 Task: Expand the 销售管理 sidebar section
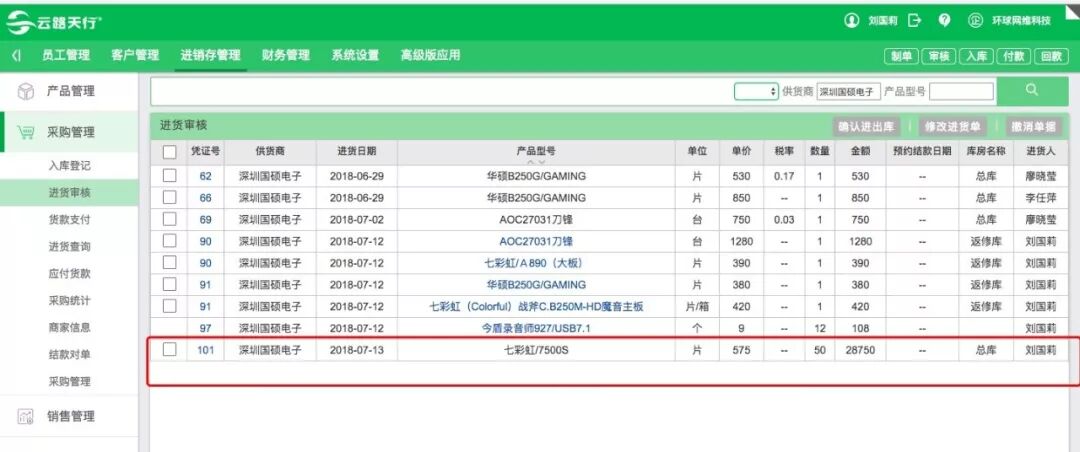69,416
